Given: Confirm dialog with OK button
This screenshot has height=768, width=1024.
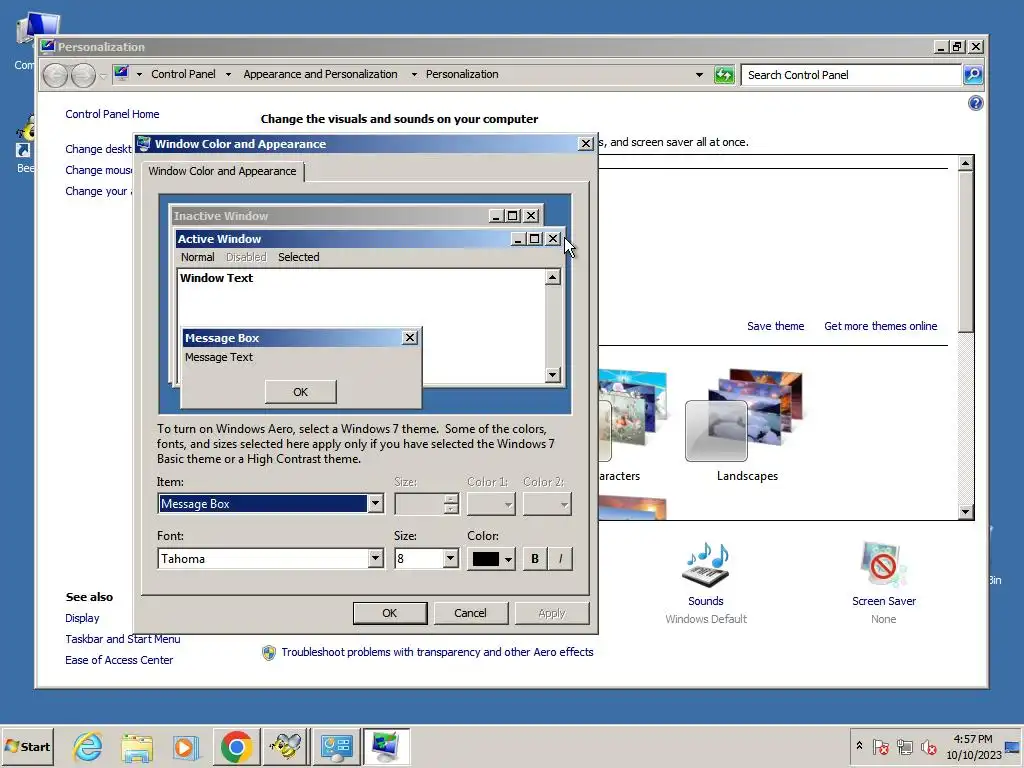Looking at the screenshot, I should [390, 613].
